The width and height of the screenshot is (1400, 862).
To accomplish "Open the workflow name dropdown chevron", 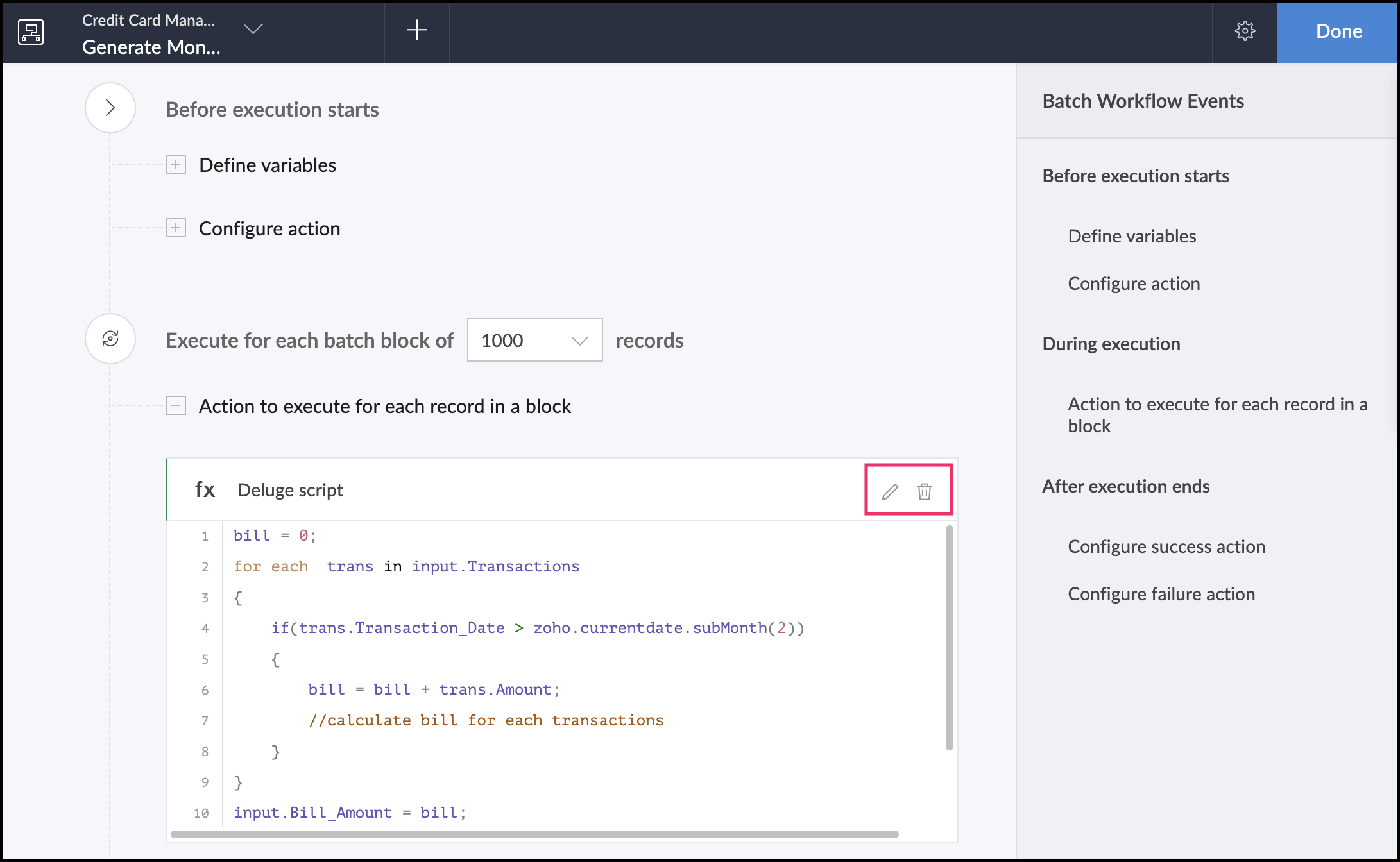I will 253,29.
